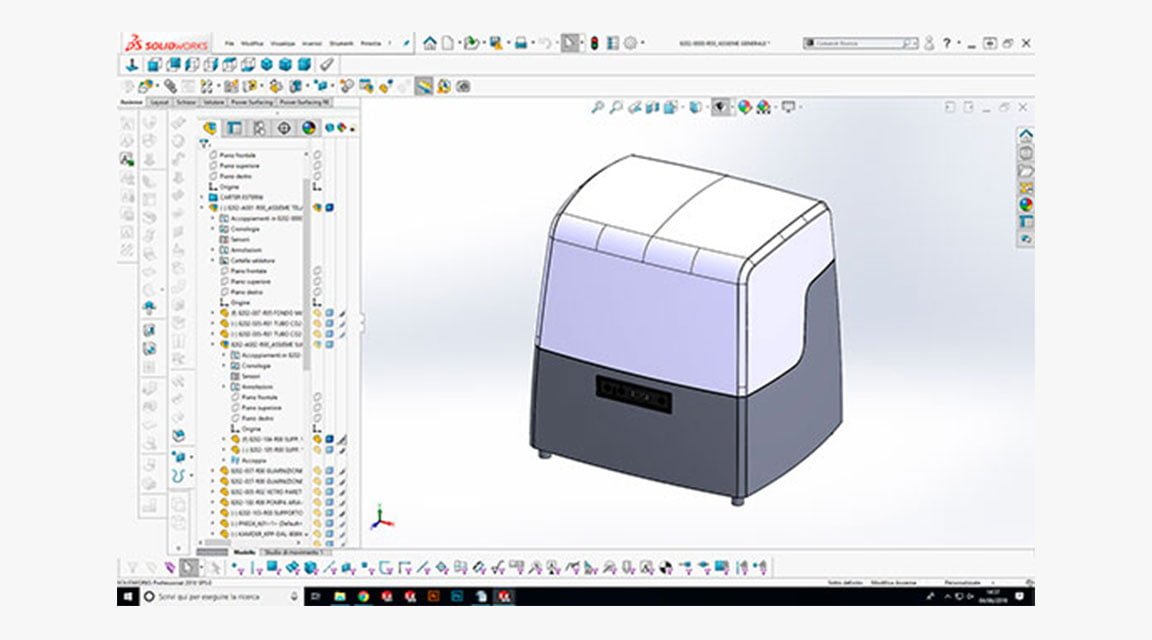
Task: Create a new document with the blank page icon
Action: pyautogui.click(x=447, y=43)
